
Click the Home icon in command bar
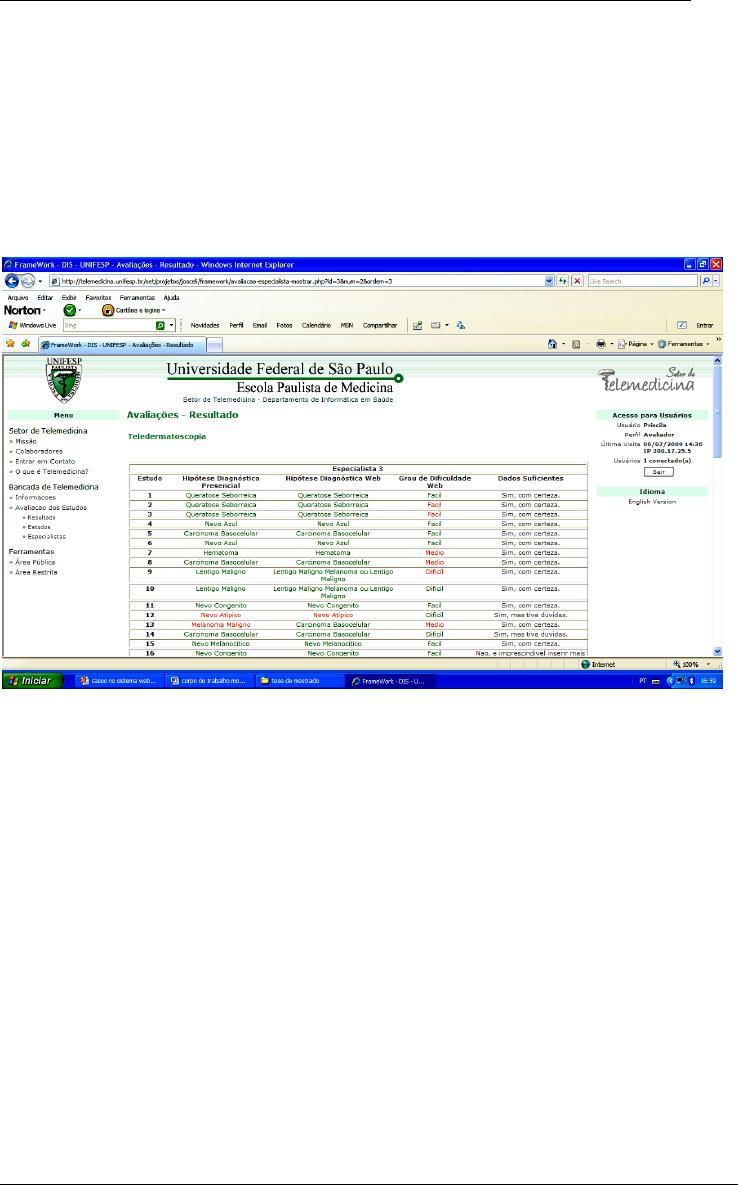coord(552,344)
